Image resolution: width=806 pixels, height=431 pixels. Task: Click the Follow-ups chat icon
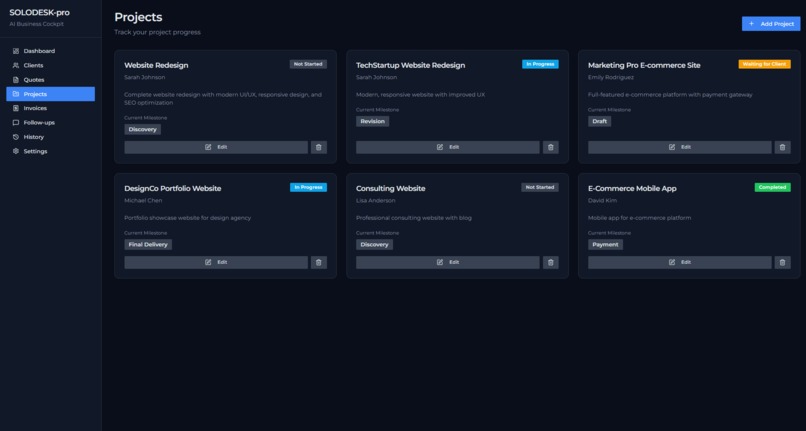(x=15, y=122)
